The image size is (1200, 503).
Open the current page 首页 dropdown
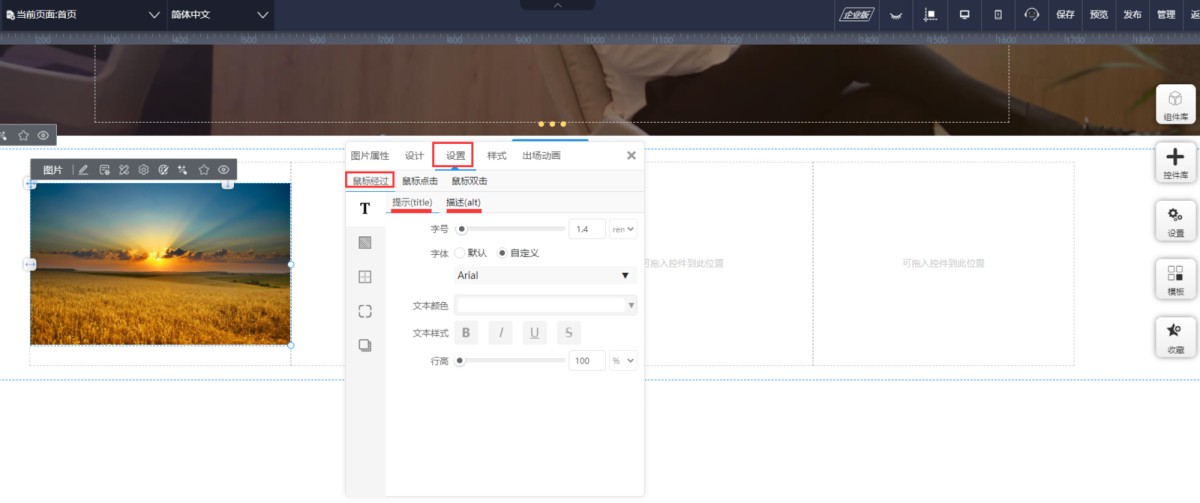pos(82,15)
